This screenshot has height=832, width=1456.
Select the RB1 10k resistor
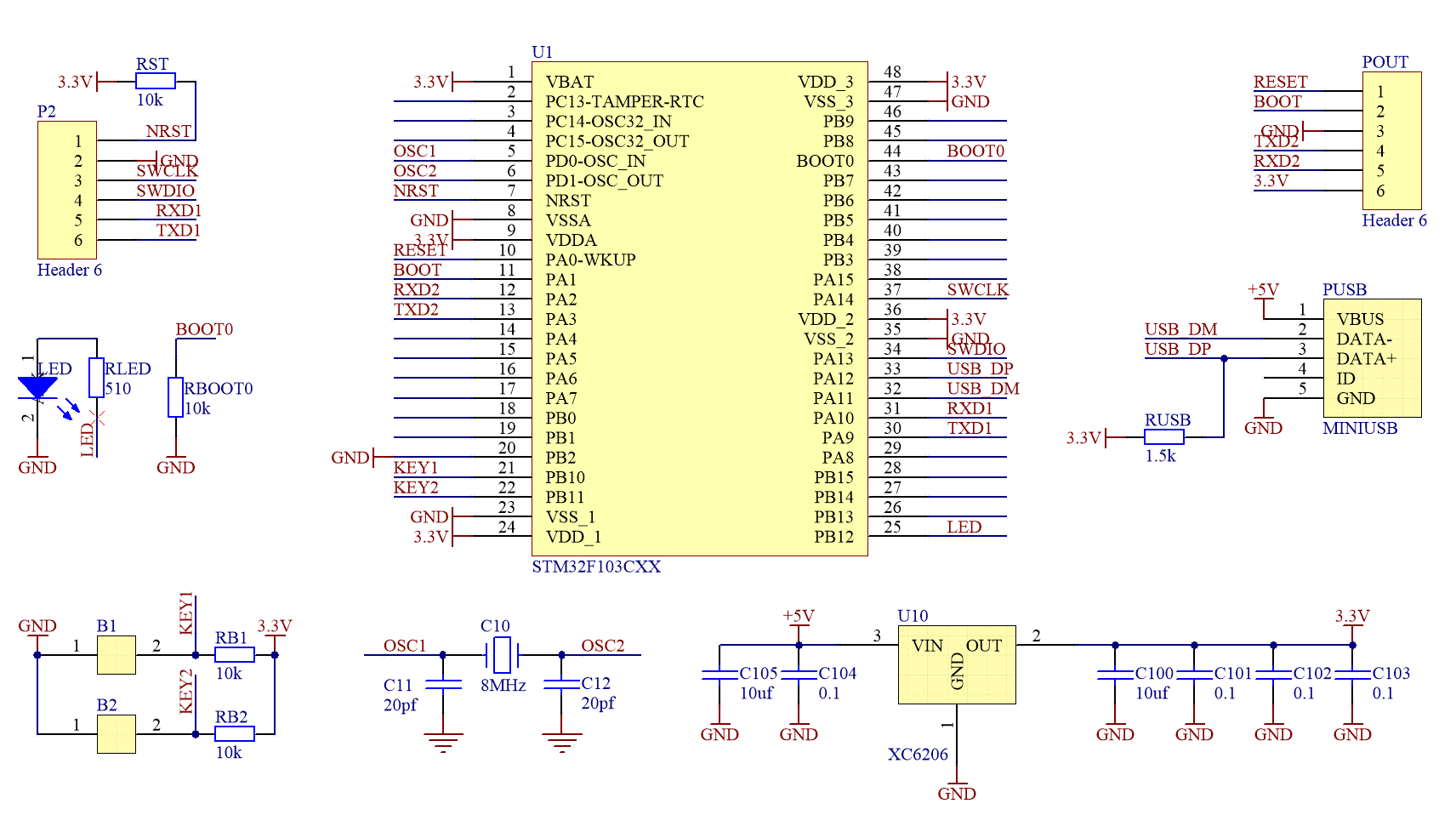tap(235, 655)
